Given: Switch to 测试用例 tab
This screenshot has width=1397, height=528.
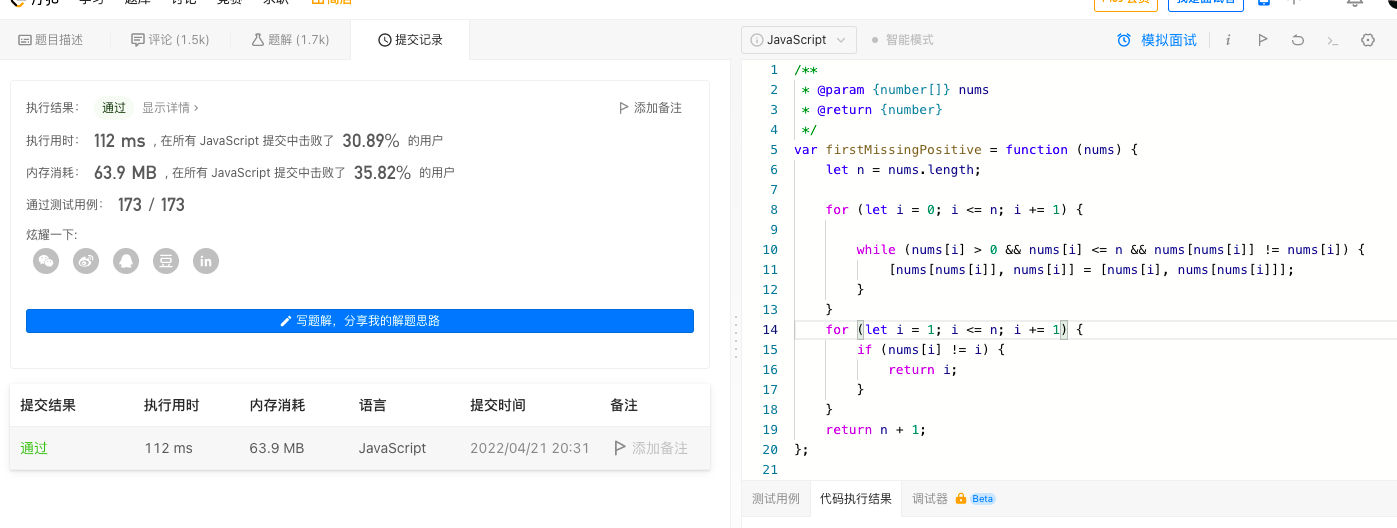Looking at the screenshot, I should click(x=775, y=498).
